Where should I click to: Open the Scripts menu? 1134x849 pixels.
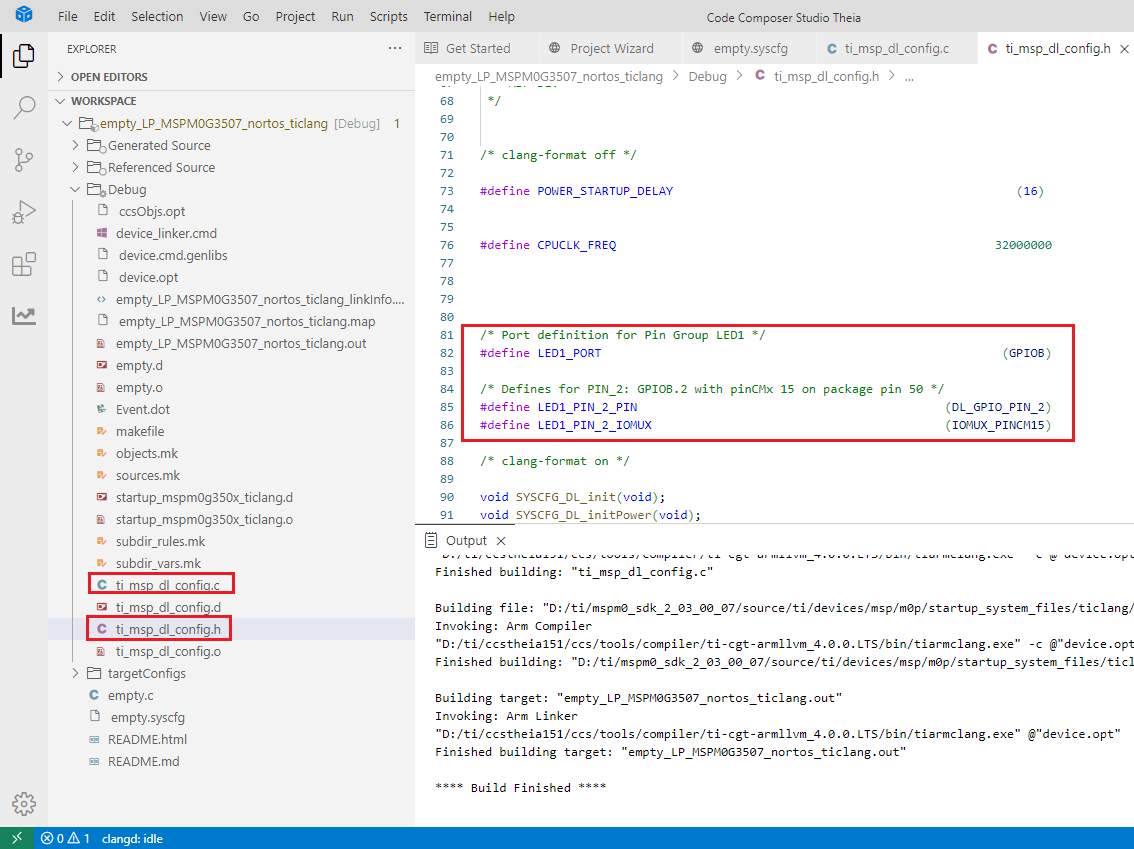[x=388, y=17]
